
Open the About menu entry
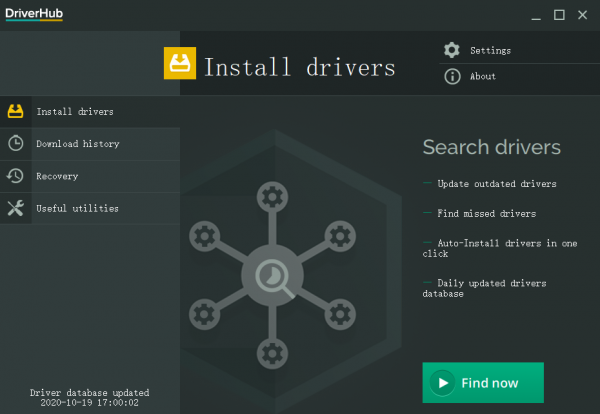483,76
